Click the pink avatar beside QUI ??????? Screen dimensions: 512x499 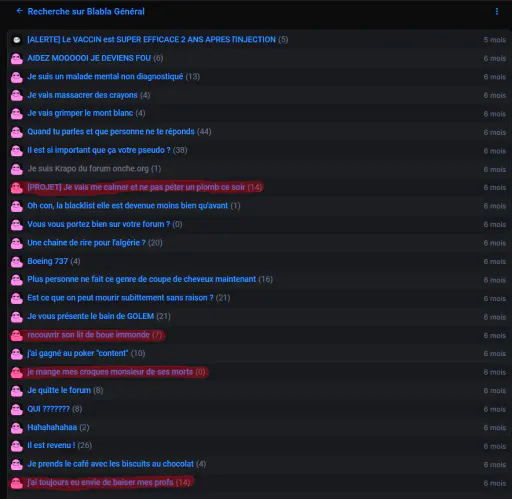click(x=17, y=409)
